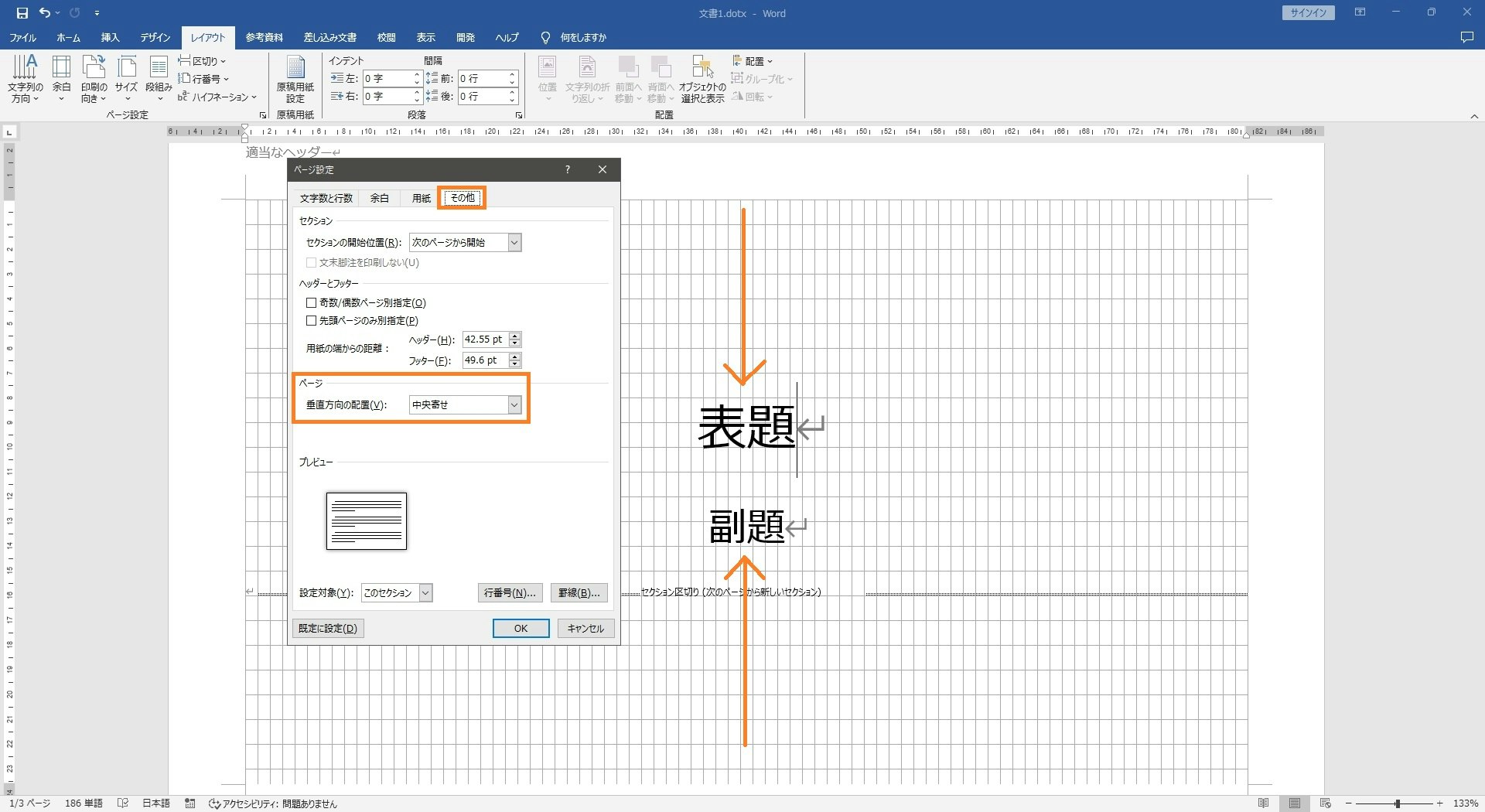Open the 参考資料 ribbon tab
Viewport: 1485px width, 812px height.
pyautogui.click(x=265, y=37)
